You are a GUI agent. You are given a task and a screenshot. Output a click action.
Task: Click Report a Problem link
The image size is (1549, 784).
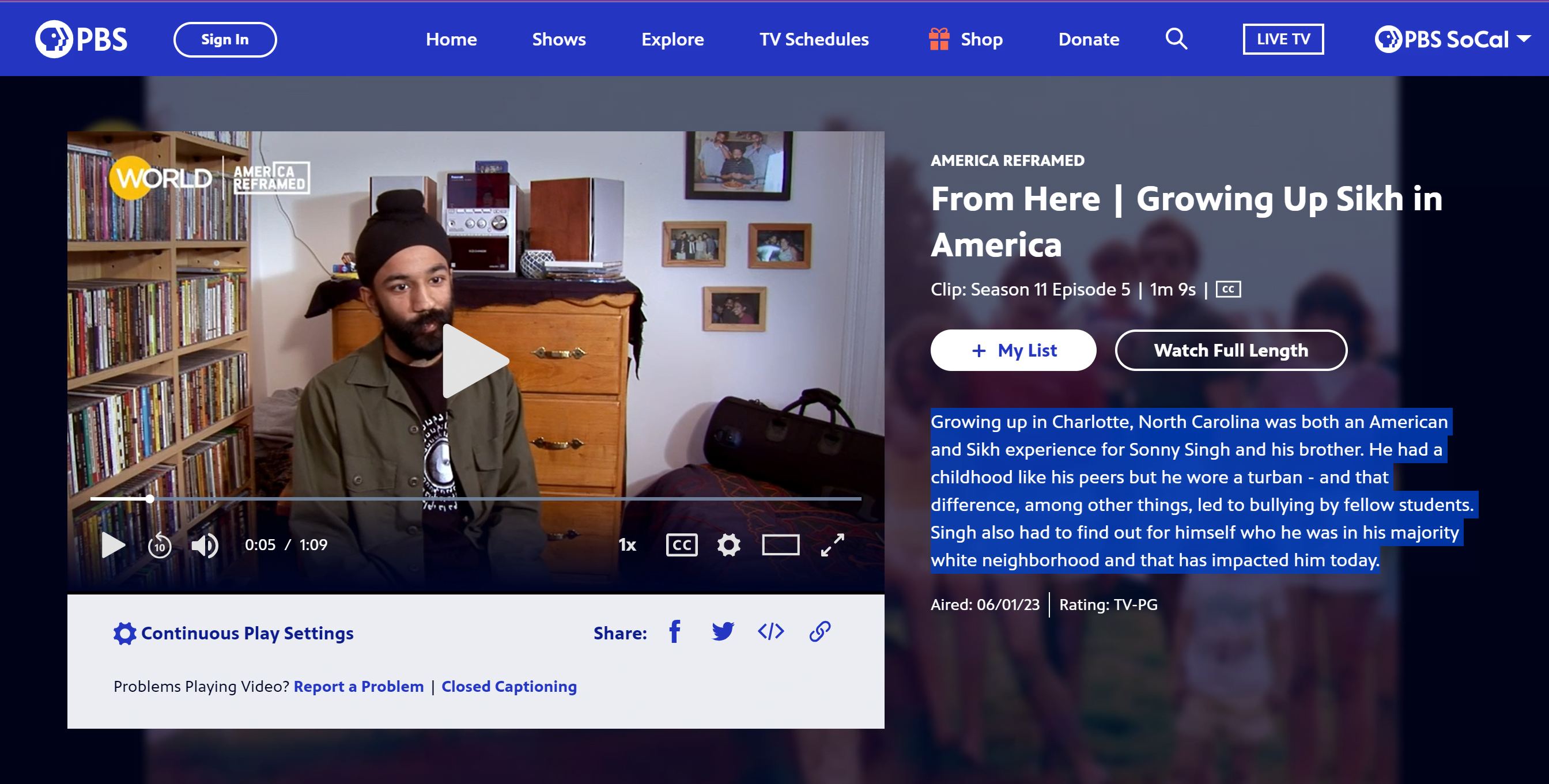pyautogui.click(x=358, y=686)
